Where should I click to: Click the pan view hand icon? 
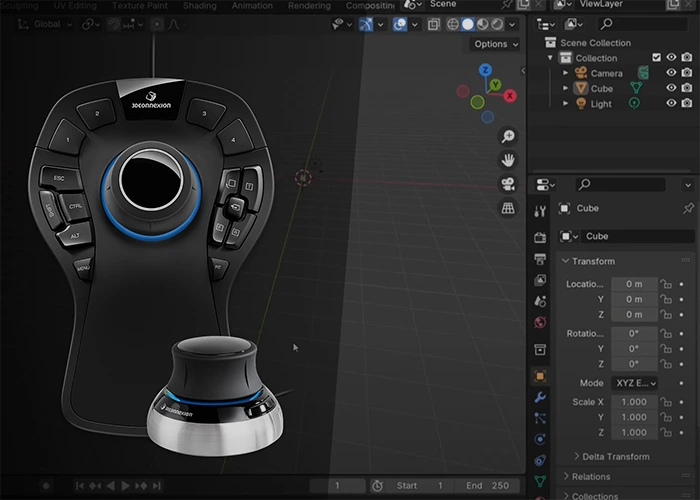click(x=508, y=160)
